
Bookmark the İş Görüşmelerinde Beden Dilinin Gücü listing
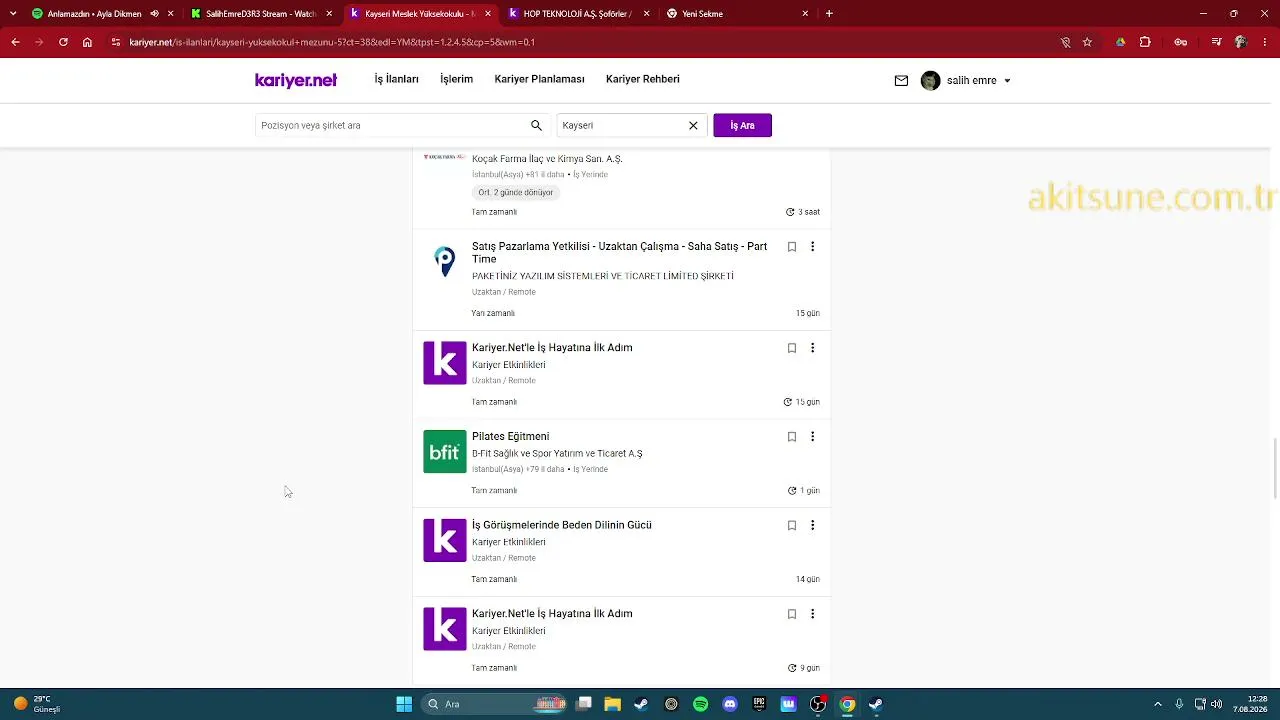pos(792,526)
